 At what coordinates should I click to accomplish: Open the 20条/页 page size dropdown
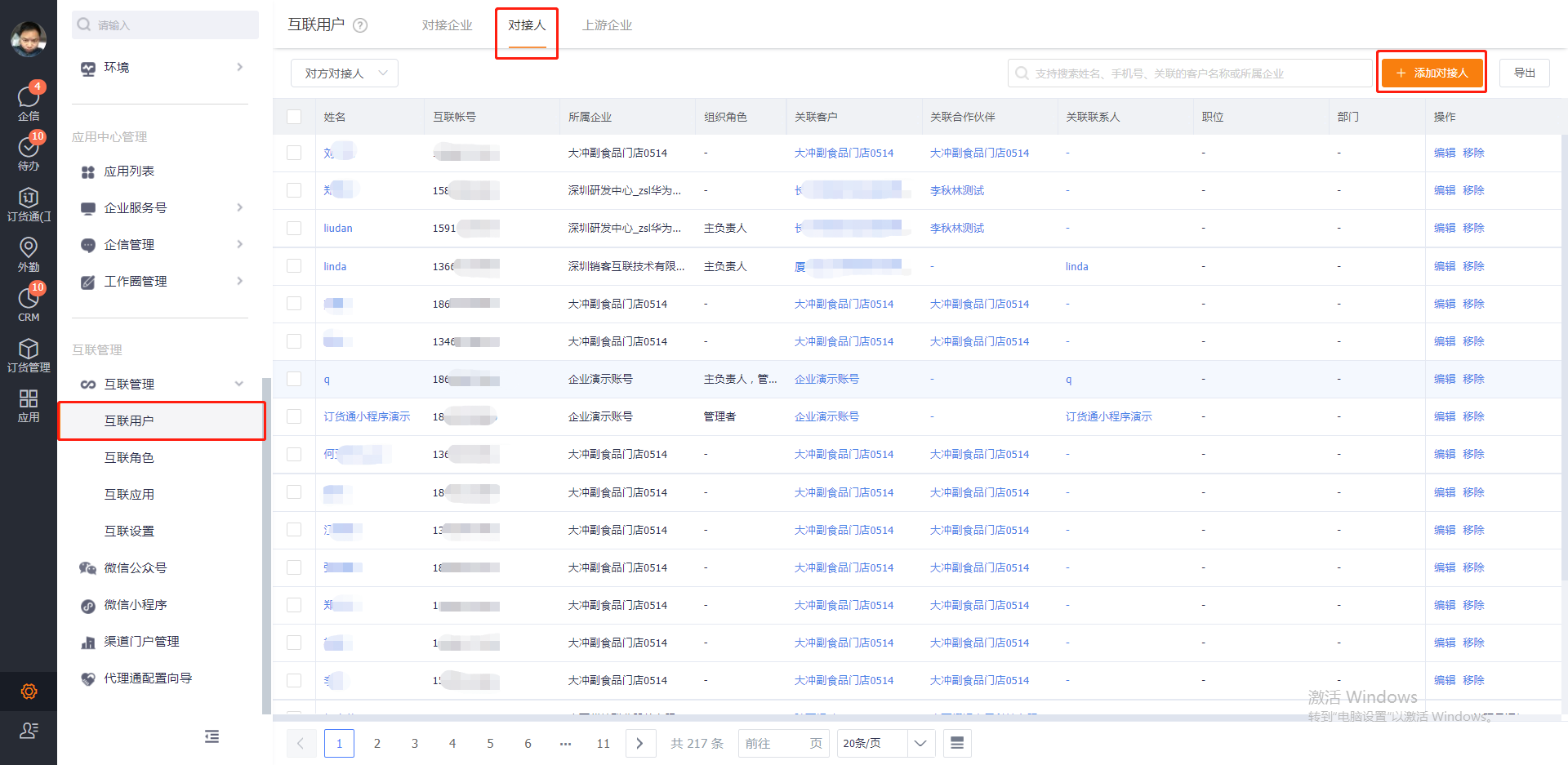(x=886, y=743)
